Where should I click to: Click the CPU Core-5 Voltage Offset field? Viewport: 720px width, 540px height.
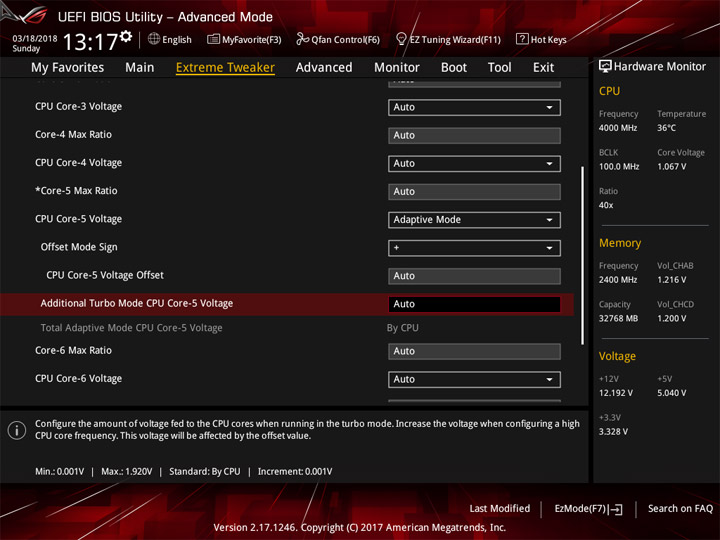pos(474,276)
